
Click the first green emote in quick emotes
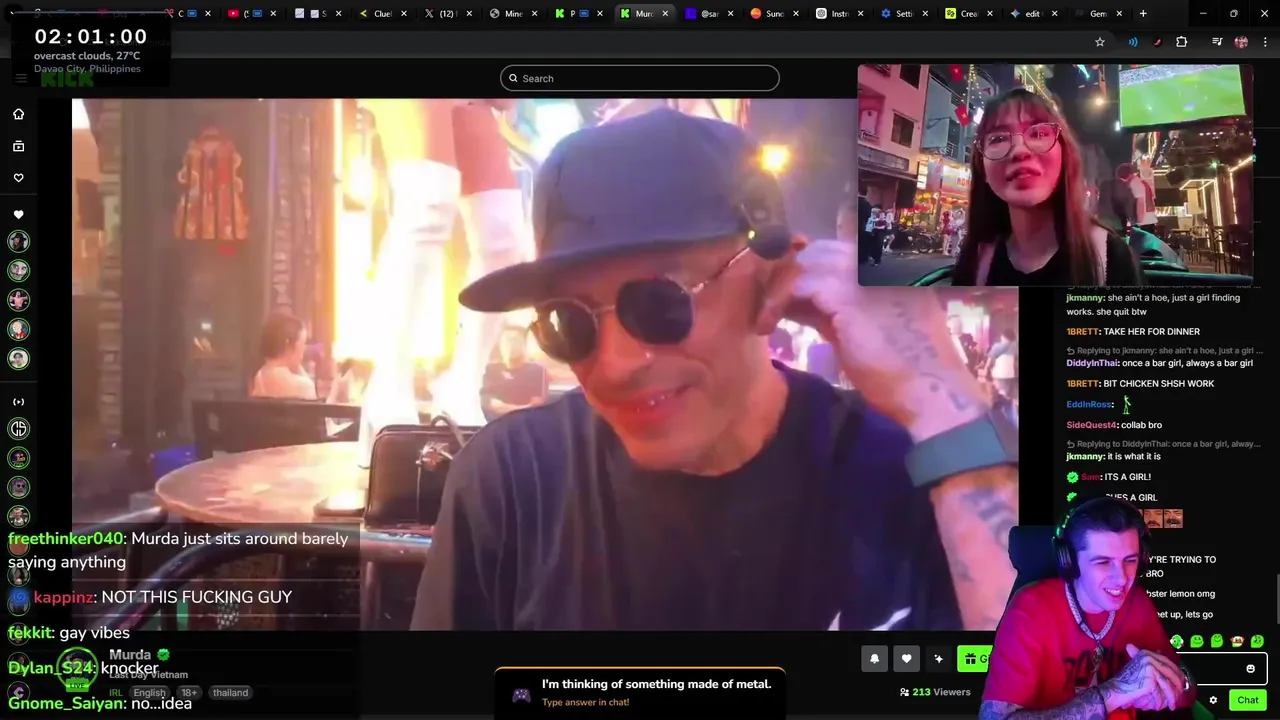tap(1177, 641)
